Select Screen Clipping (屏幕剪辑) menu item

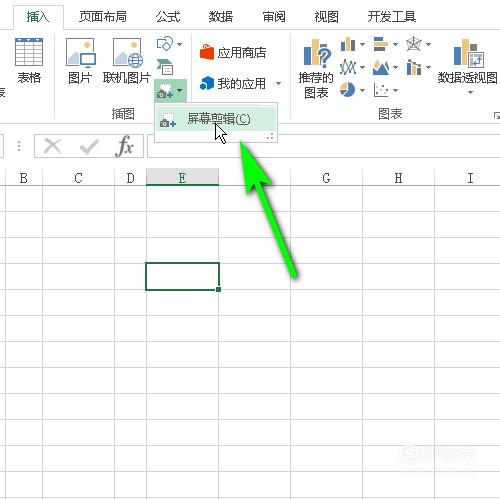(216, 119)
